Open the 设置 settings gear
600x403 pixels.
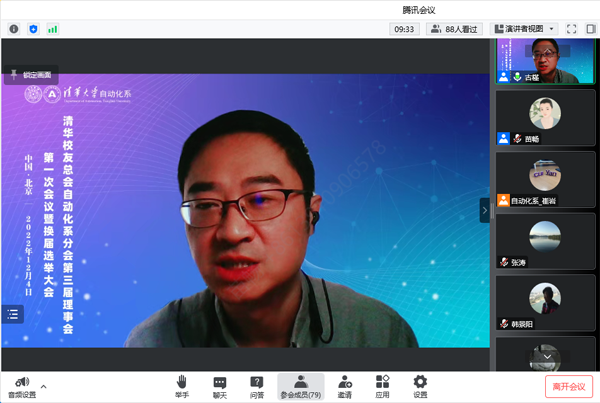(420, 387)
